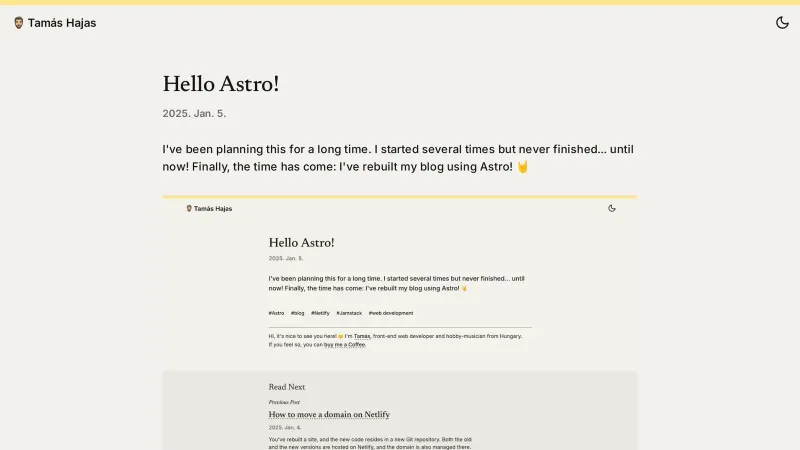Select the #Jamstack tag in the screenshot

click(348, 313)
